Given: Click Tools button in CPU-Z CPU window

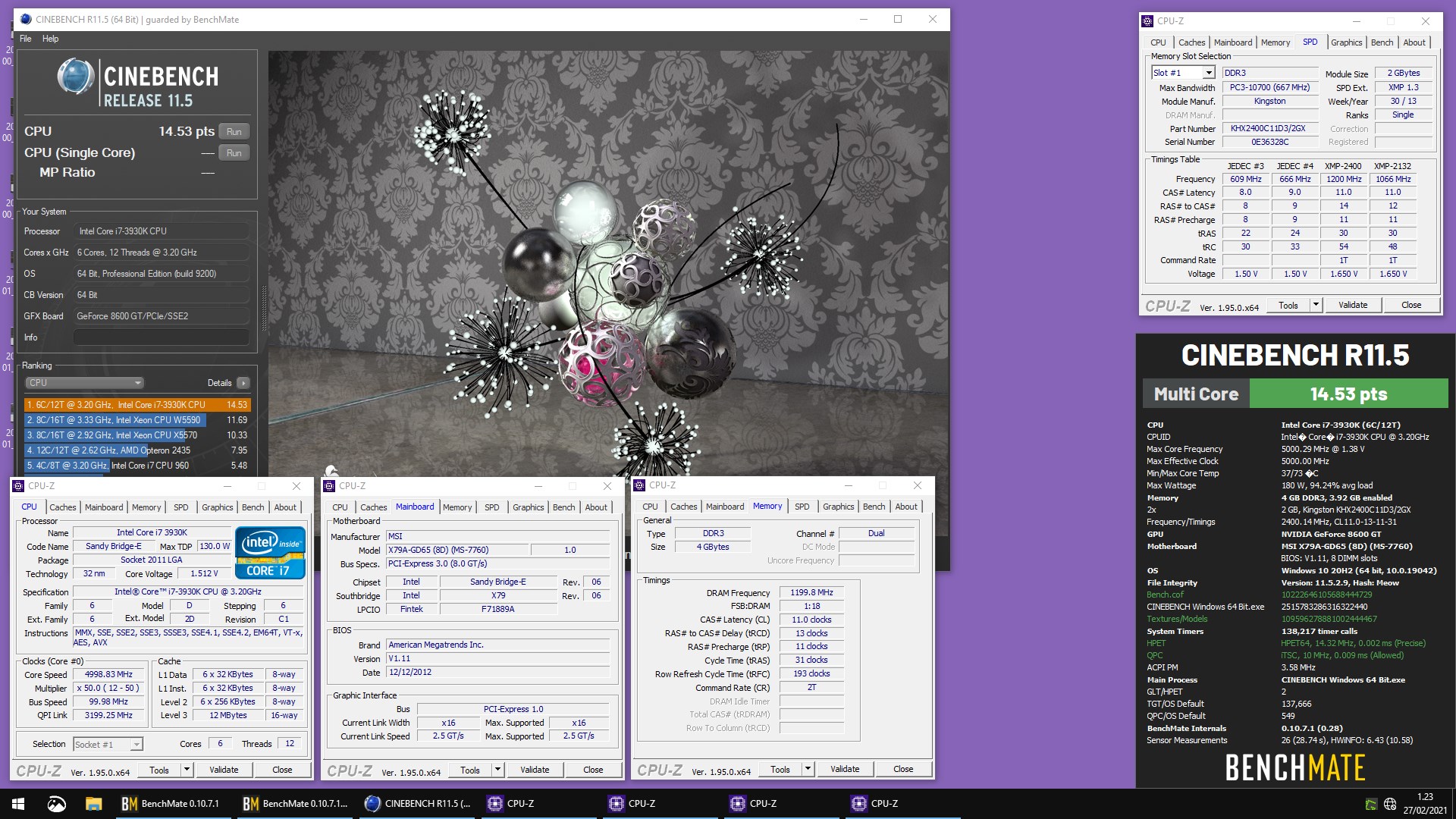Looking at the screenshot, I should point(158,770).
